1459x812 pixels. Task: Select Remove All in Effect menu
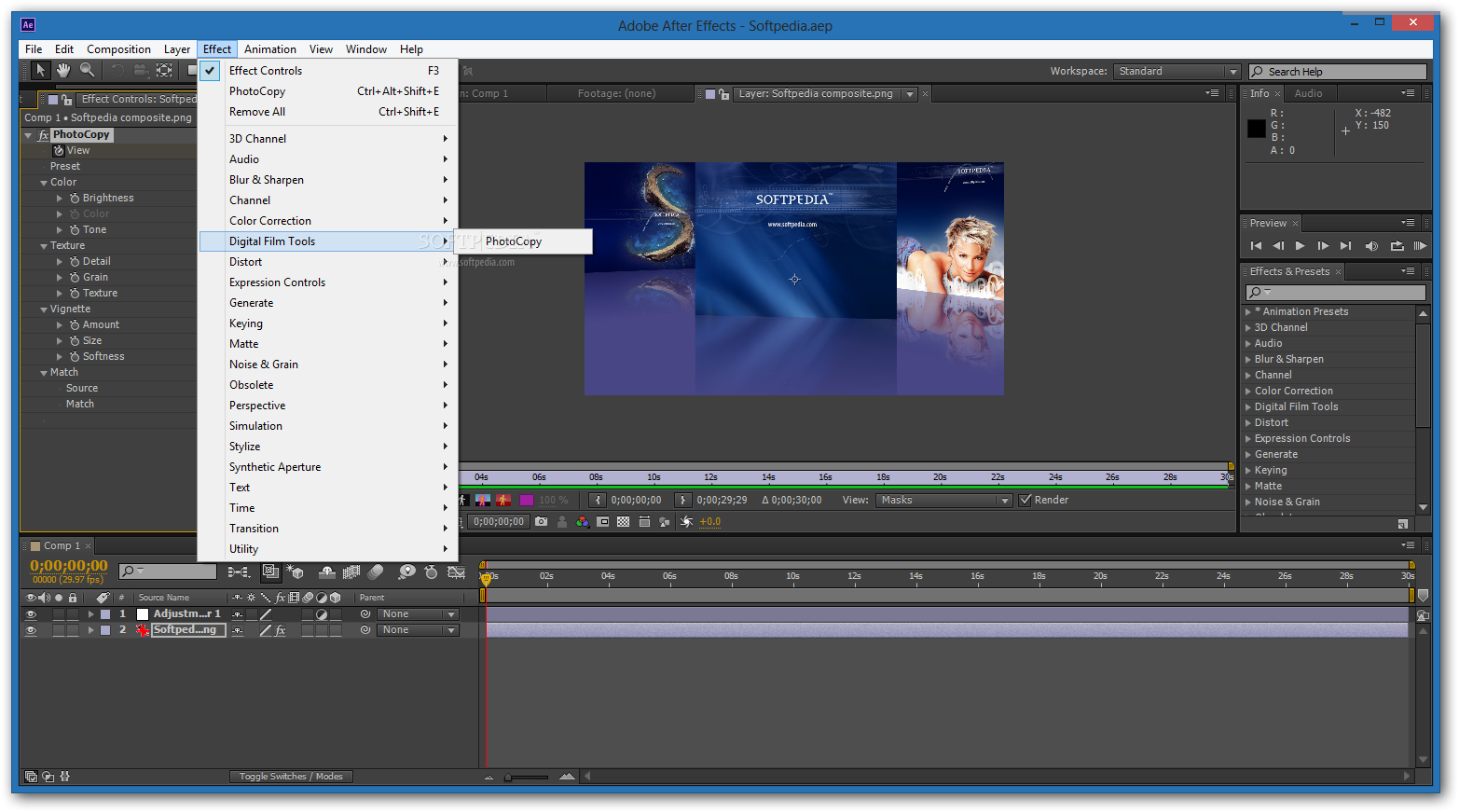[328, 112]
